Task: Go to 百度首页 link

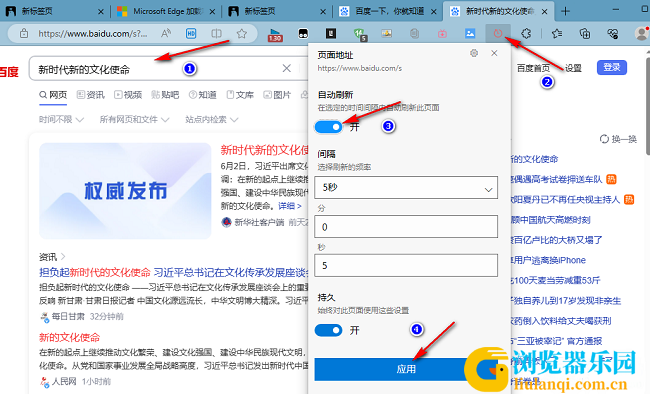Action: coord(534,68)
